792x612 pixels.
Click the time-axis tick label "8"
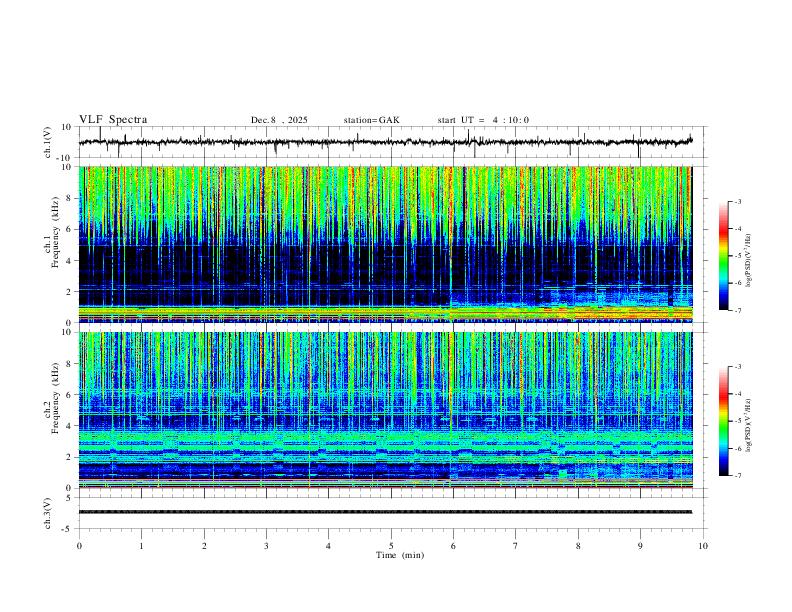click(578, 546)
